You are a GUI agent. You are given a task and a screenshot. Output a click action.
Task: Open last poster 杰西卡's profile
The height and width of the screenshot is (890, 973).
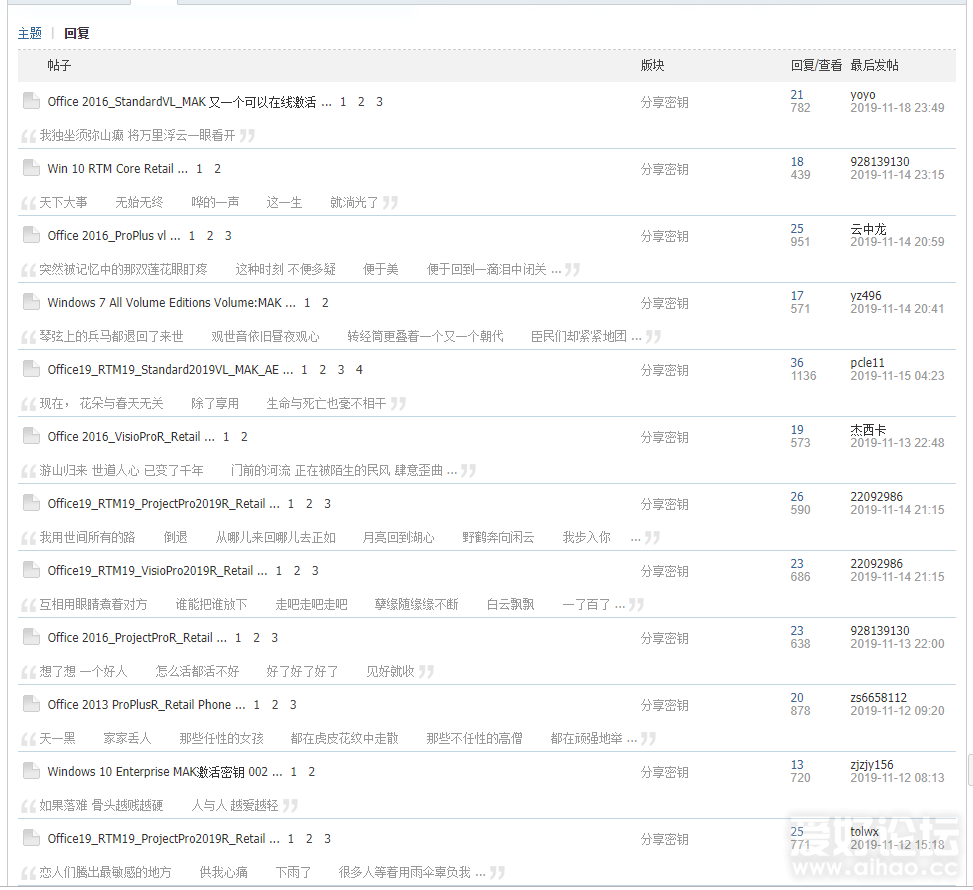(x=868, y=430)
